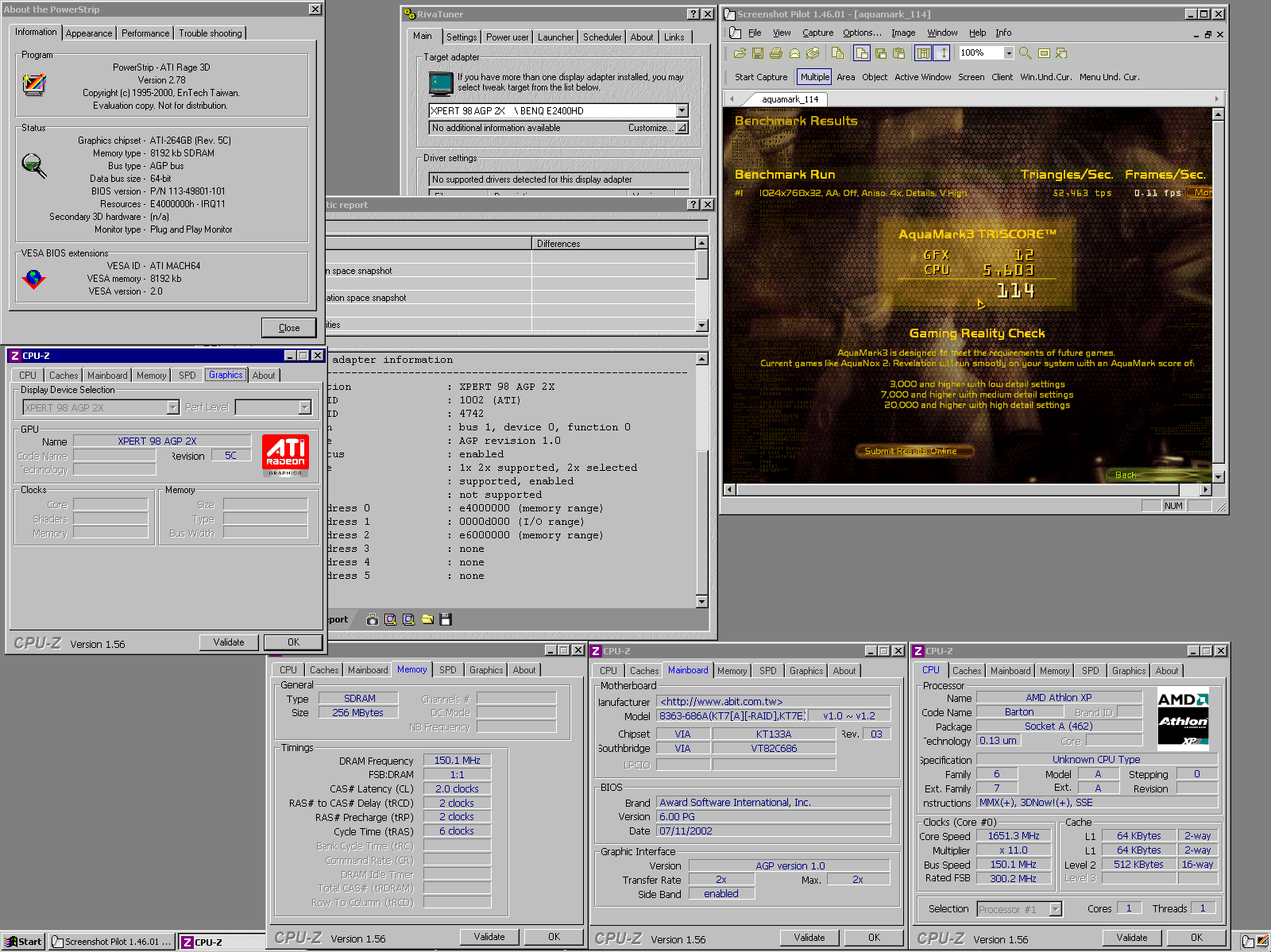The width and height of the screenshot is (1271, 952).
Task: Click the Back button in AquaMark results
Action: coord(1126,475)
